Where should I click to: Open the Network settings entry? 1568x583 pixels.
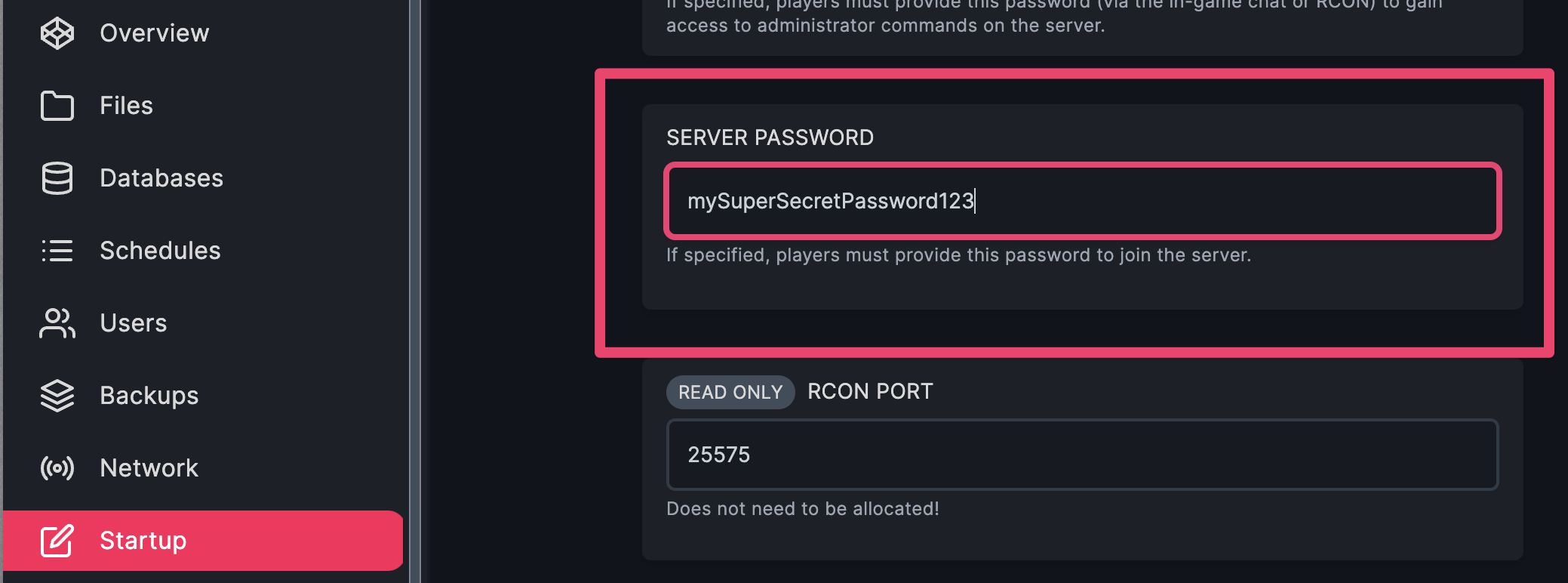click(x=203, y=468)
